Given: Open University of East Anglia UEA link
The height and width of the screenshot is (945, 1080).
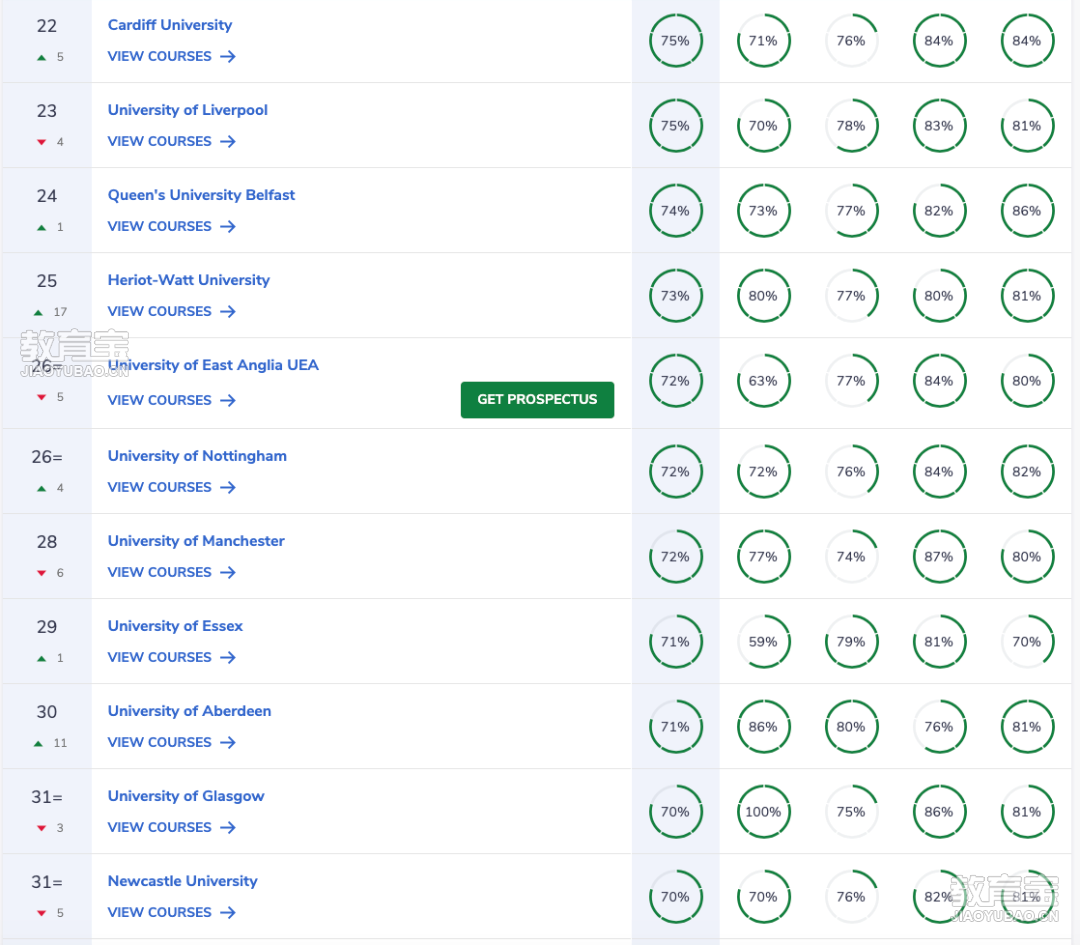Looking at the screenshot, I should click(x=213, y=365).
